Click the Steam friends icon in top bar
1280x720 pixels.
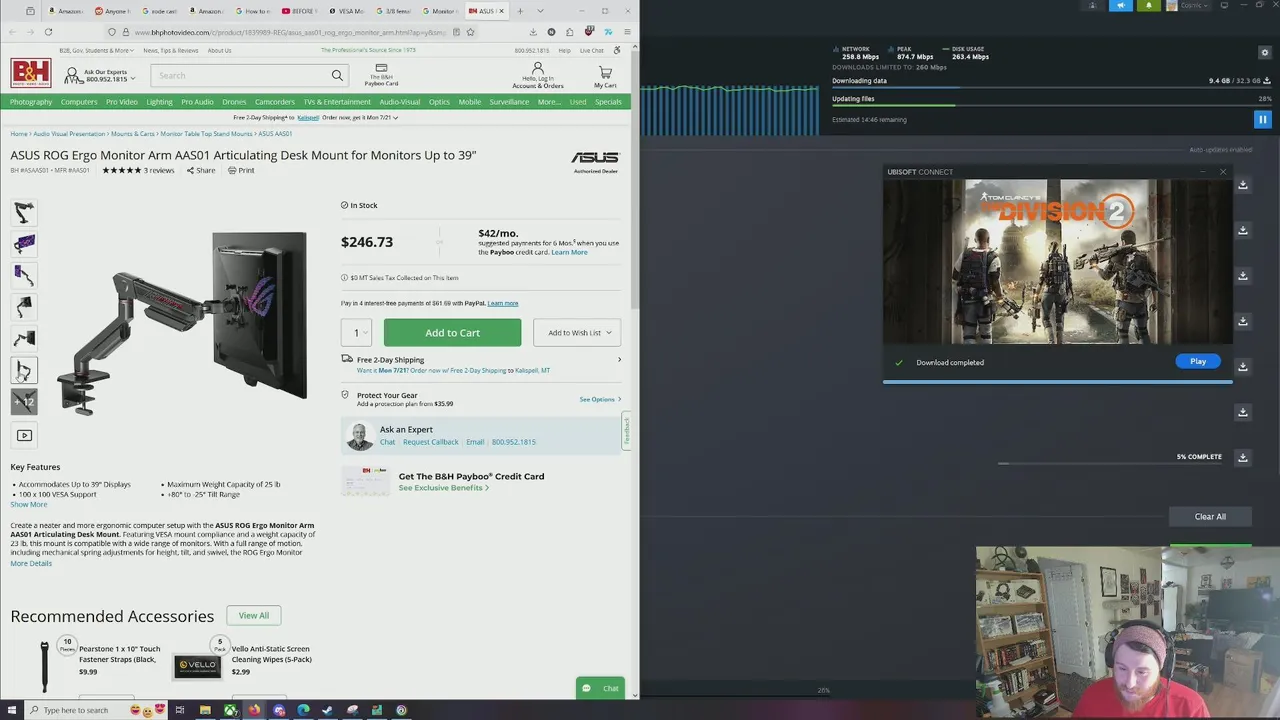coord(1093,6)
